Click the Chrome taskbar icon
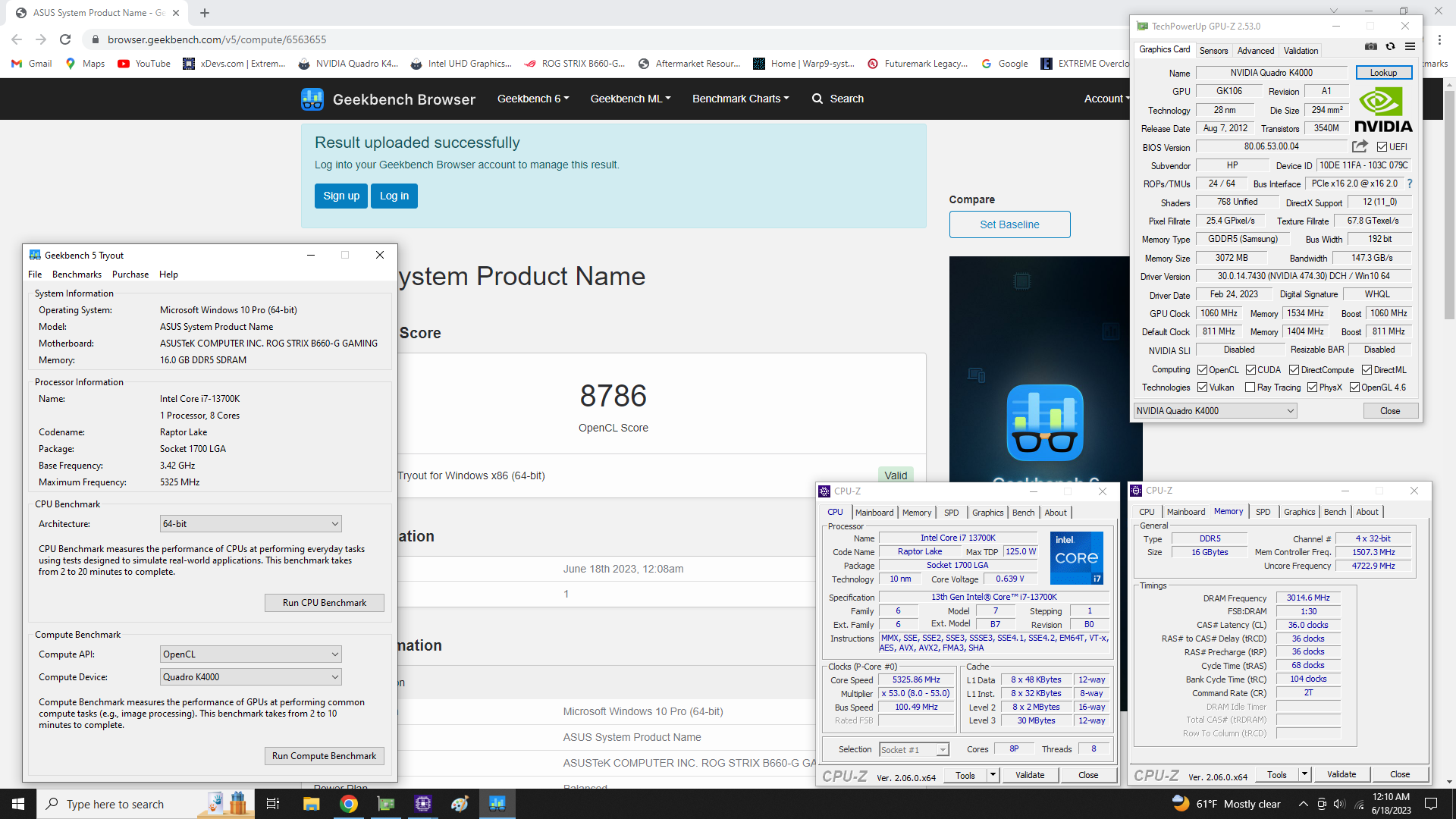 pyautogui.click(x=348, y=804)
